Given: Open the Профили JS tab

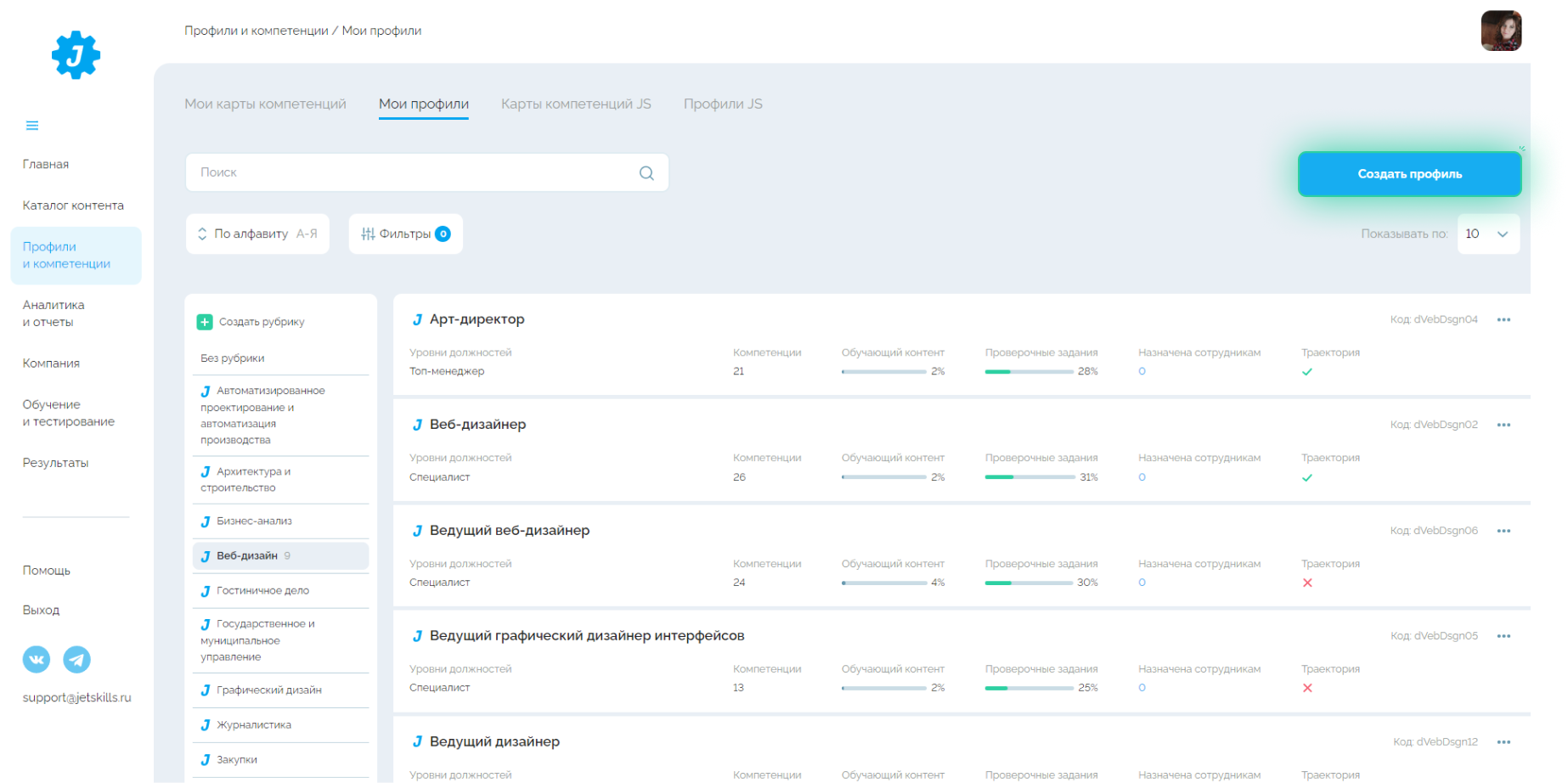Looking at the screenshot, I should 723,104.
